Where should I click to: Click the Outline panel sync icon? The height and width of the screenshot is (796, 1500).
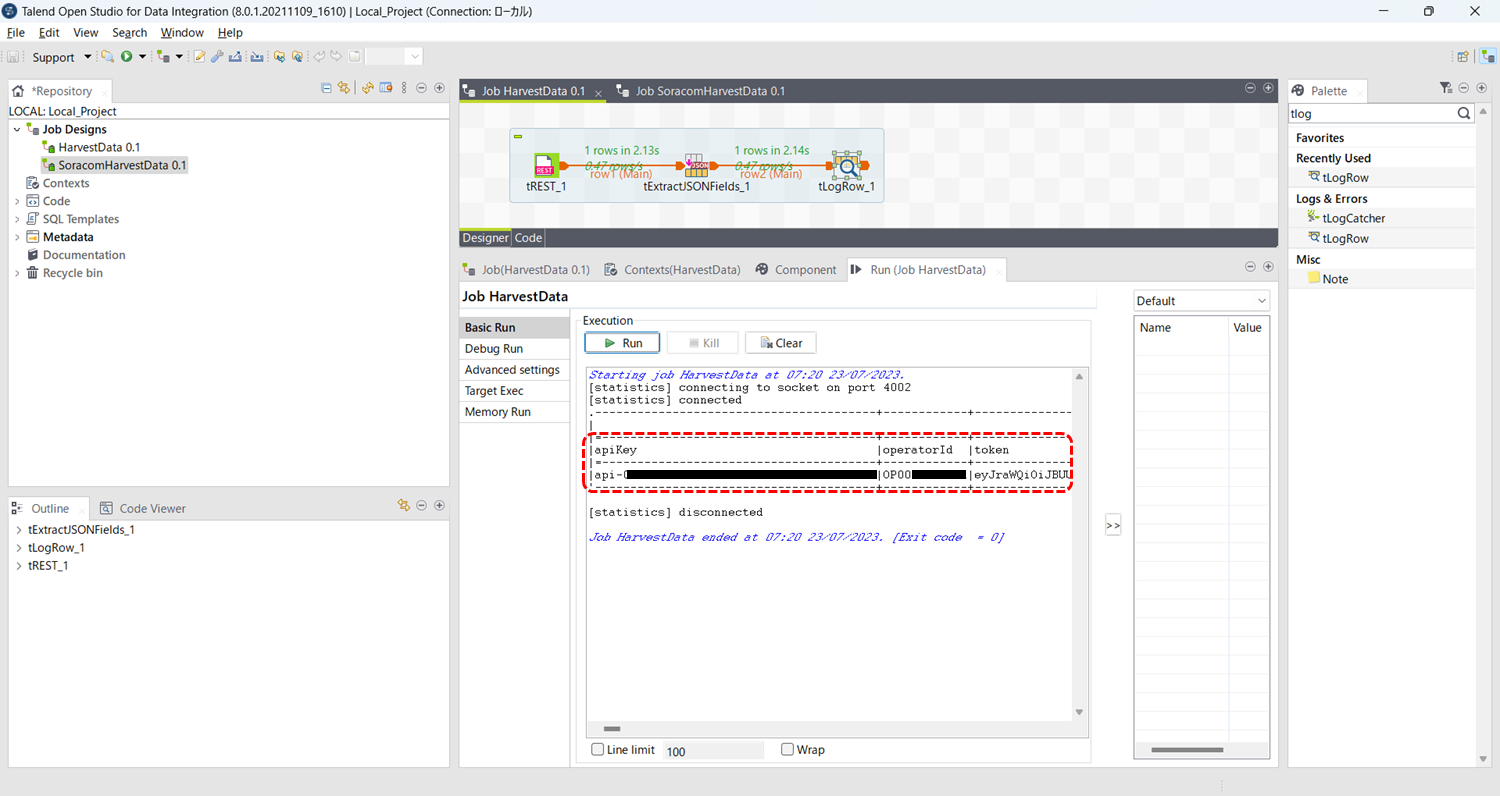coord(403,506)
